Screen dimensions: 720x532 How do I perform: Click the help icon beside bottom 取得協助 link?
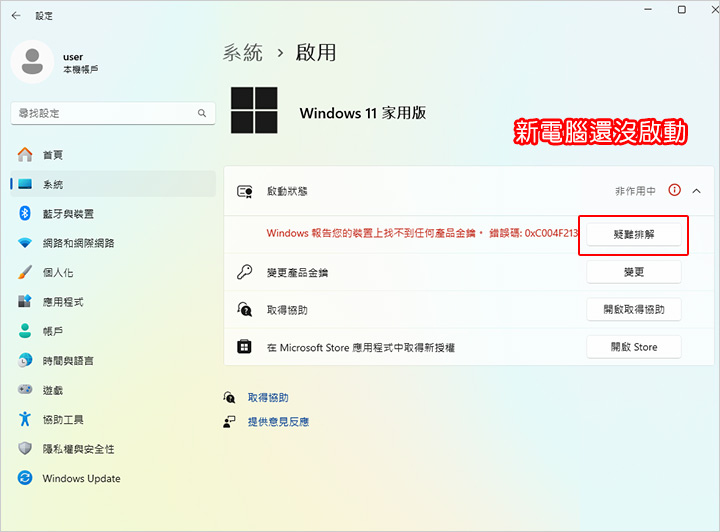point(229,397)
